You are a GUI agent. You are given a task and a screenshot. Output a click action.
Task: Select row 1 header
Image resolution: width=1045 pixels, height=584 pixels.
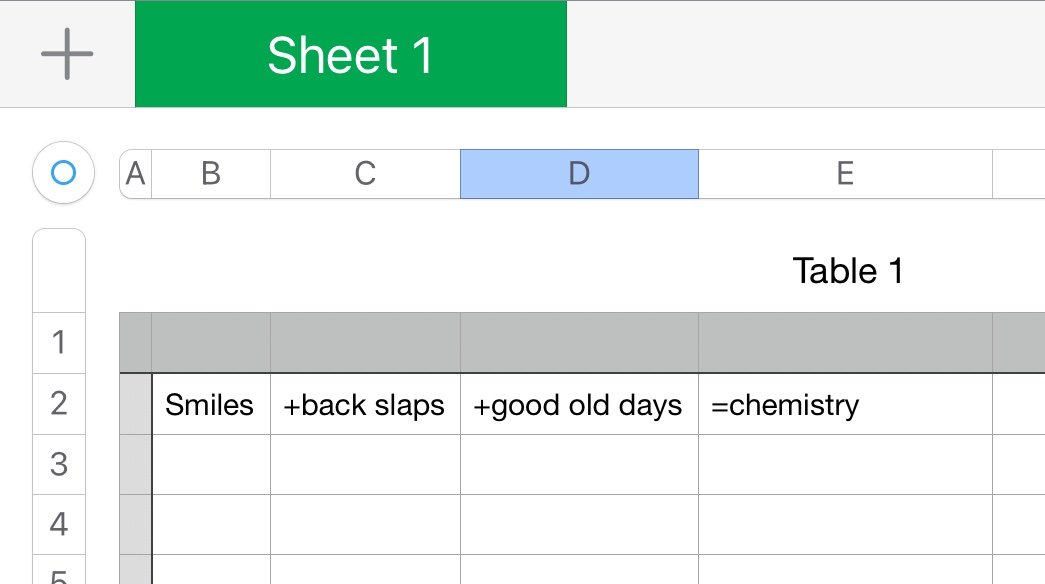[x=59, y=342]
